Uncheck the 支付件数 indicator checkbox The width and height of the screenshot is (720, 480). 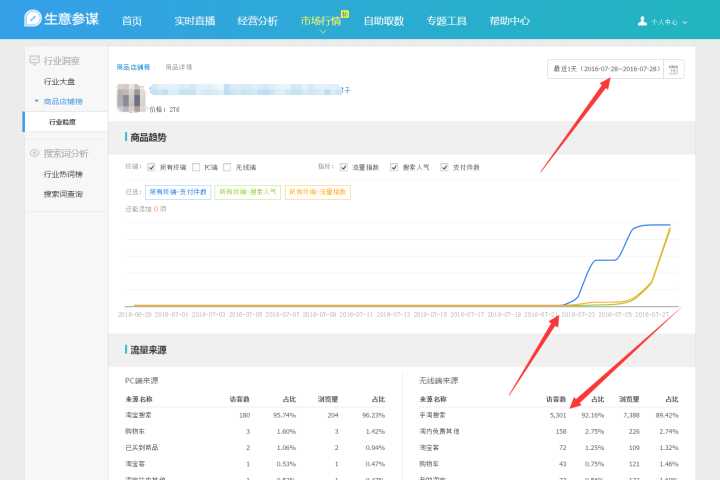tap(443, 167)
